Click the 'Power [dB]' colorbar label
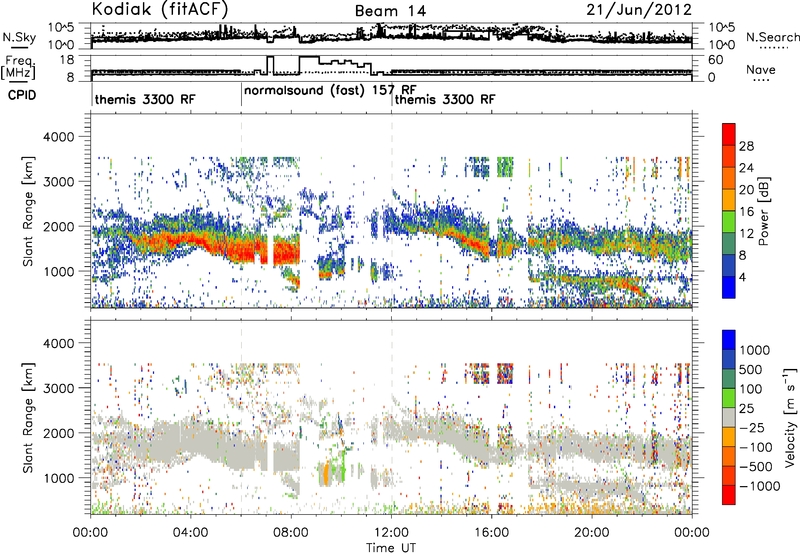Viewport: 800px width, 554px height. [x=763, y=211]
